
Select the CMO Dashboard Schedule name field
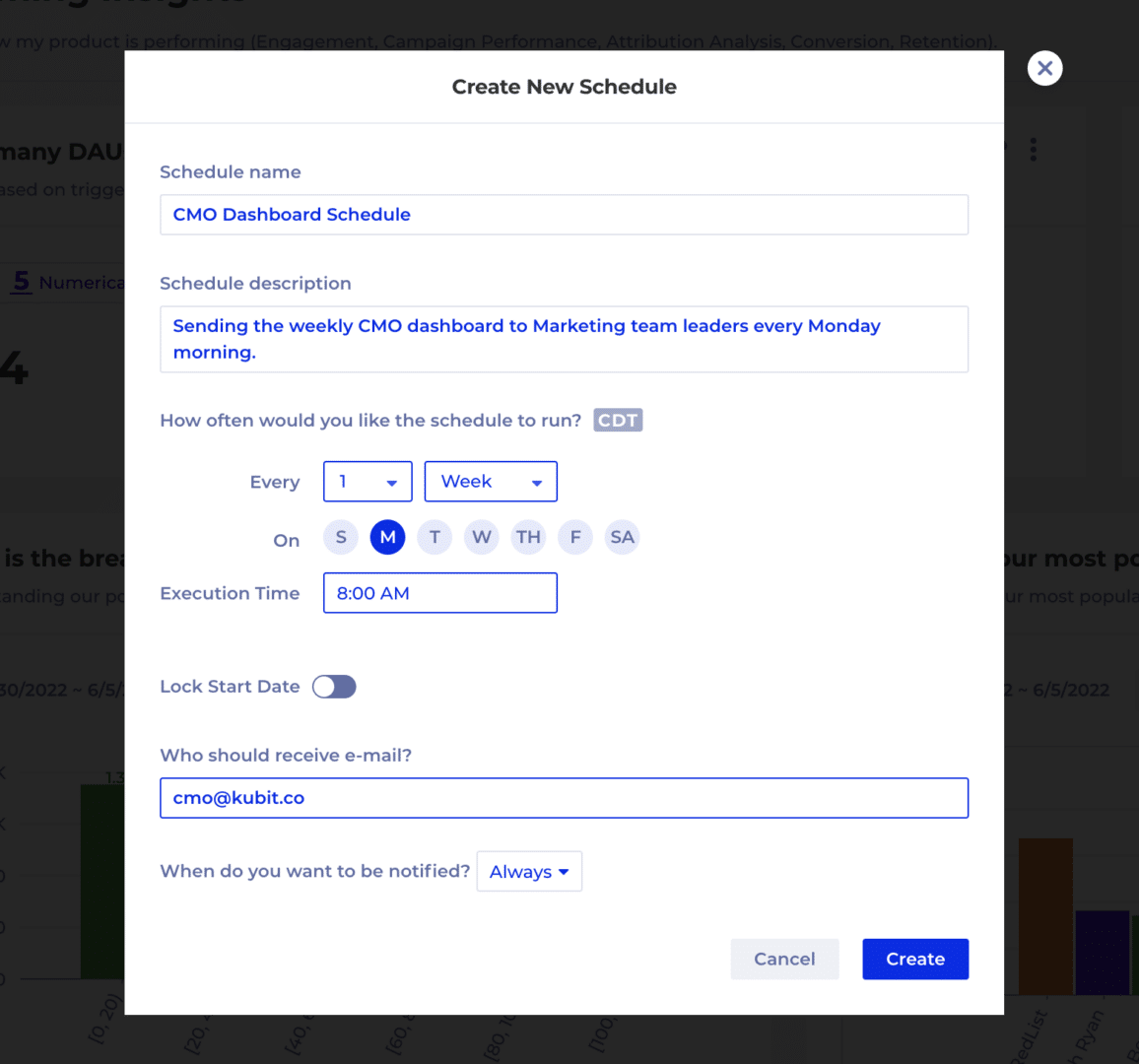(564, 214)
